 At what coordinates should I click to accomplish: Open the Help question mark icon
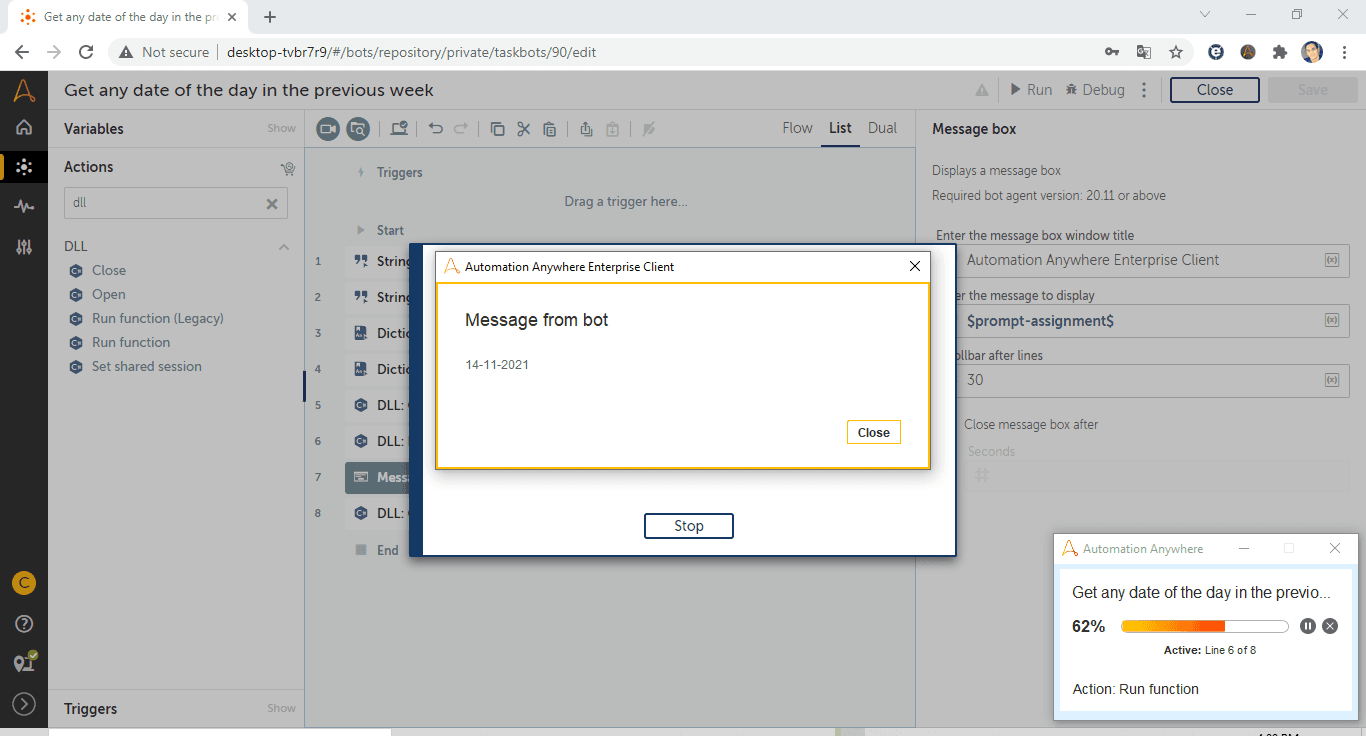coord(24,624)
